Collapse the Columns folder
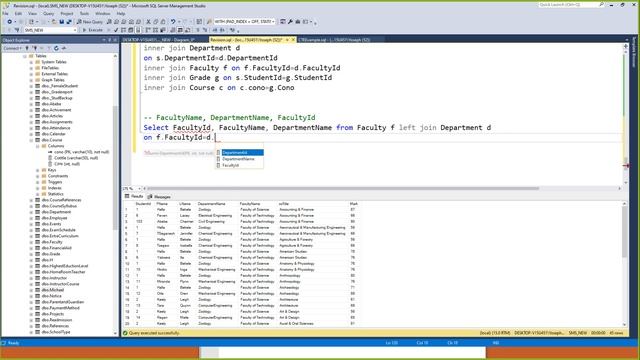 pos(38,146)
